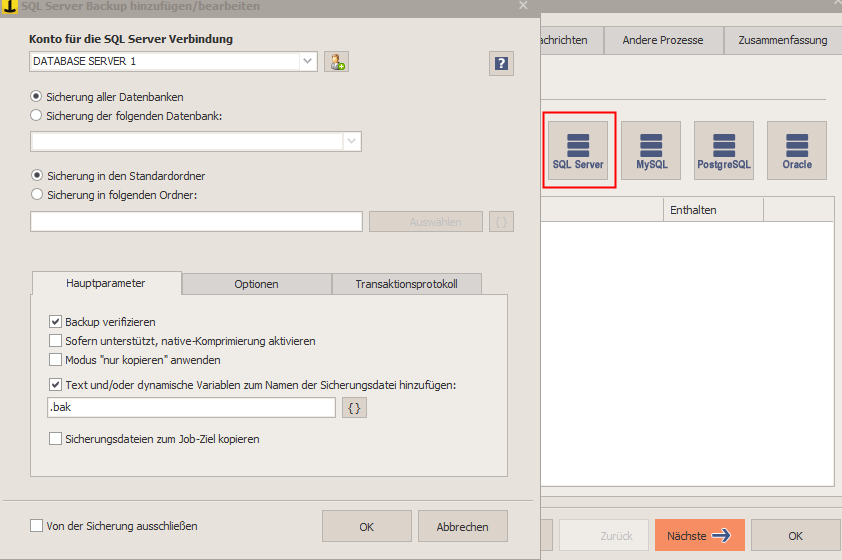
Task: Select the MySQL backup type icon
Action: [x=651, y=150]
